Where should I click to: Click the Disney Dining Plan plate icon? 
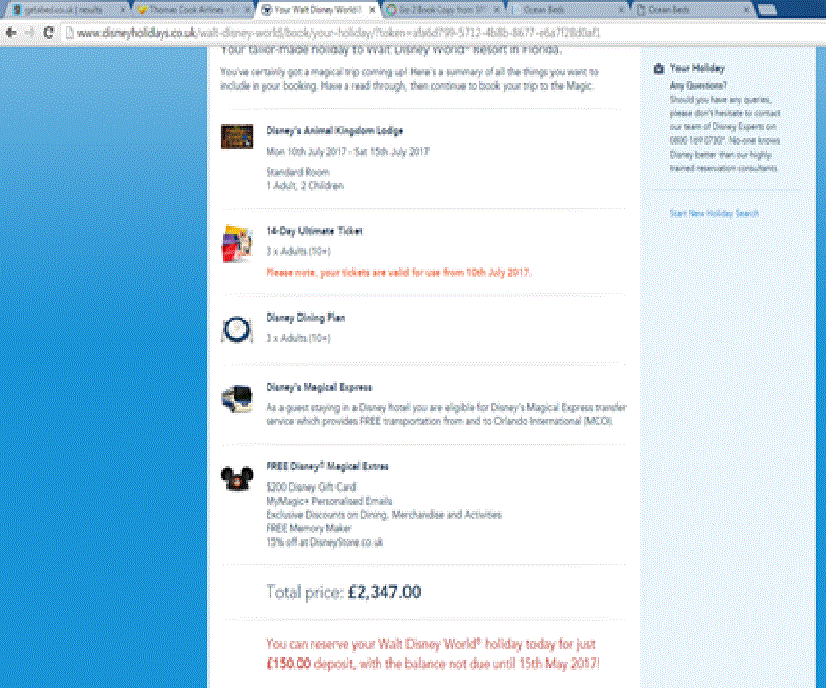click(x=237, y=329)
